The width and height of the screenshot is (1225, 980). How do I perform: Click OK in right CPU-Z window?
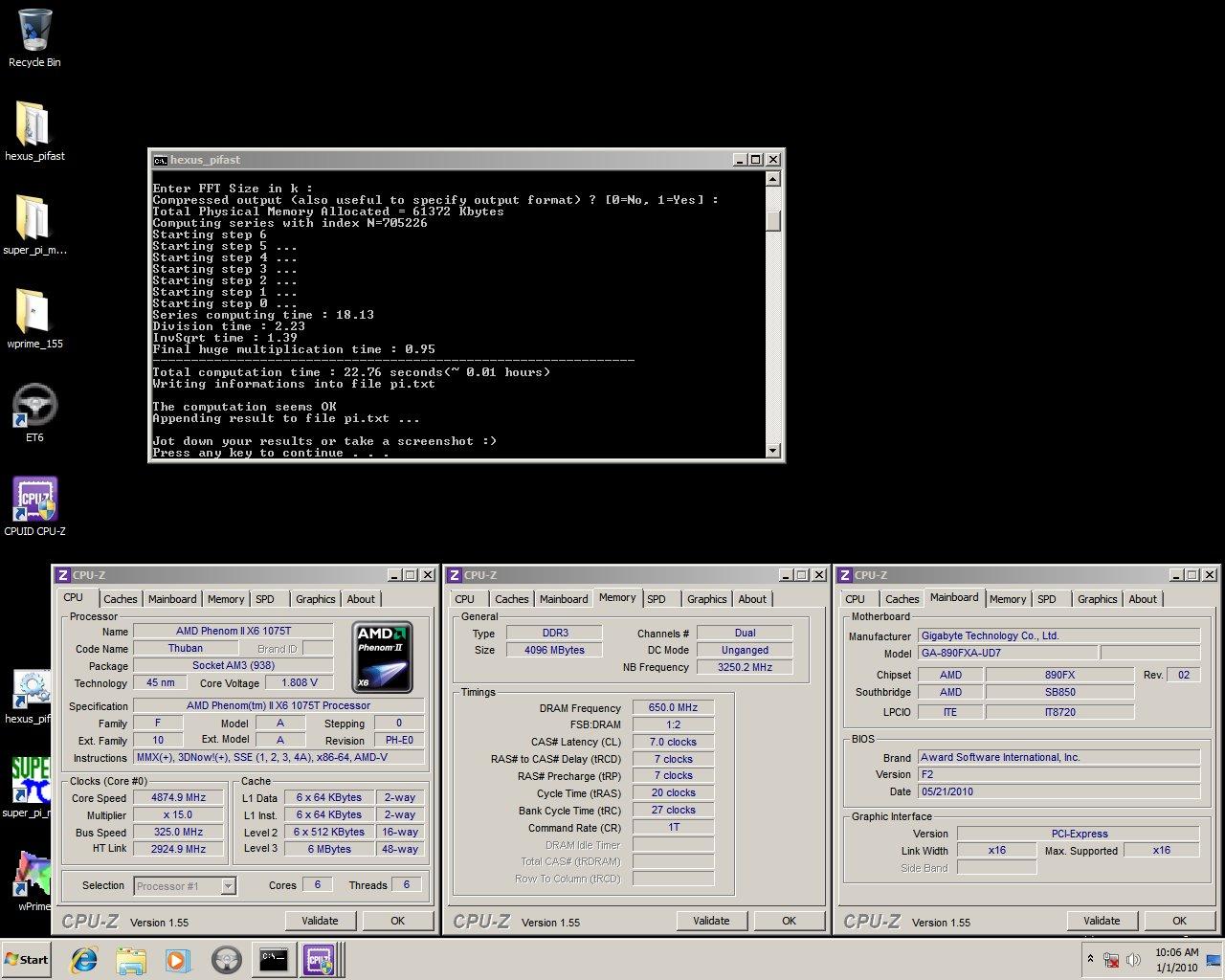[x=1179, y=921]
